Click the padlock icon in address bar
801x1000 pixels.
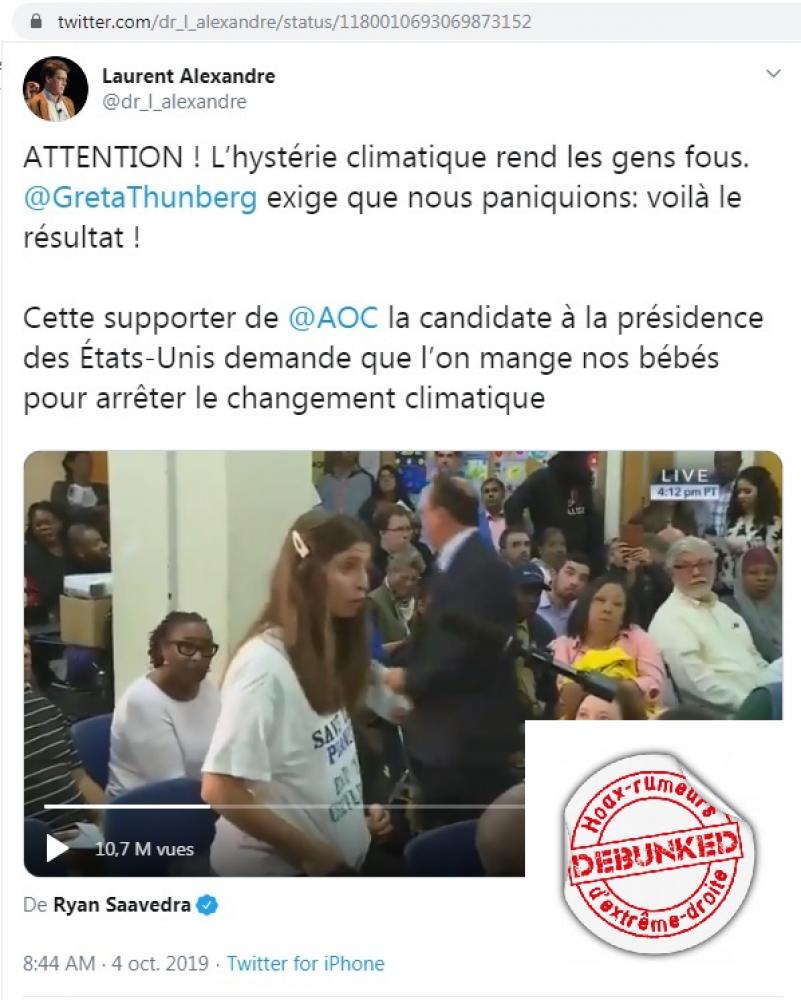click(x=37, y=22)
